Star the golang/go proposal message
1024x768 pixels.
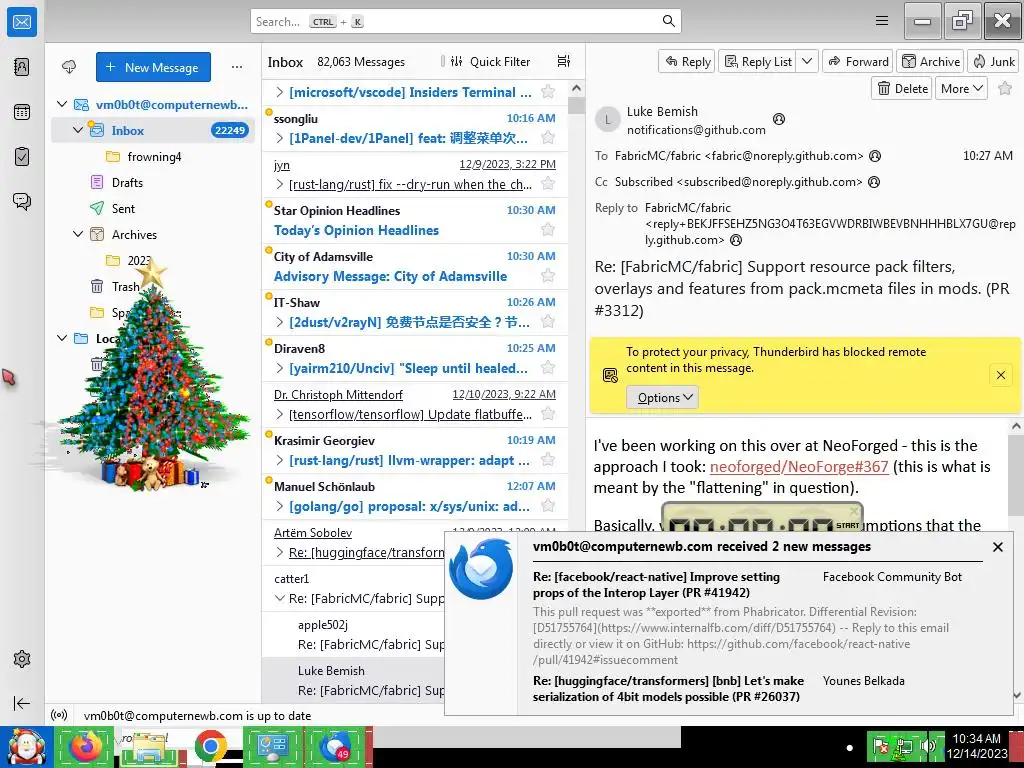tap(548, 506)
